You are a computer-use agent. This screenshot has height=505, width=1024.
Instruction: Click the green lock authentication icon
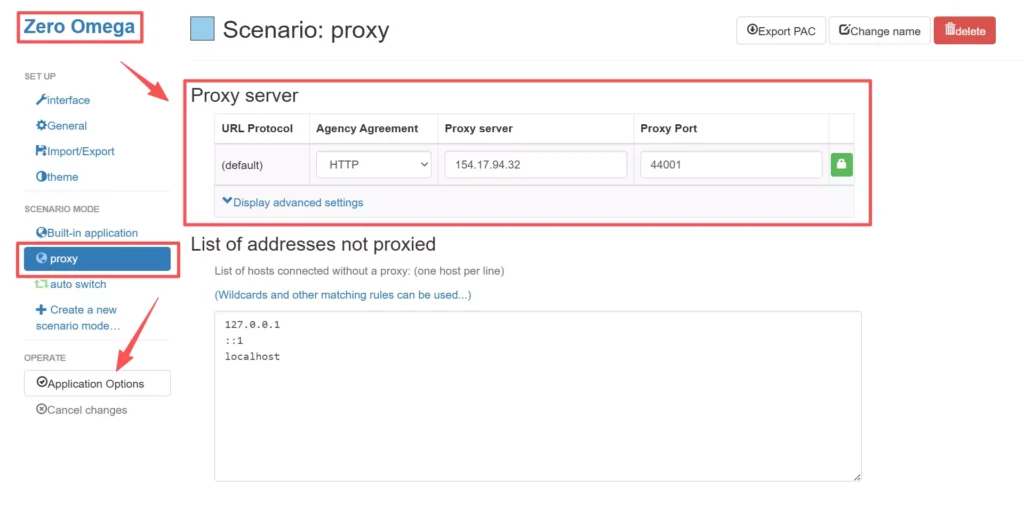841,165
